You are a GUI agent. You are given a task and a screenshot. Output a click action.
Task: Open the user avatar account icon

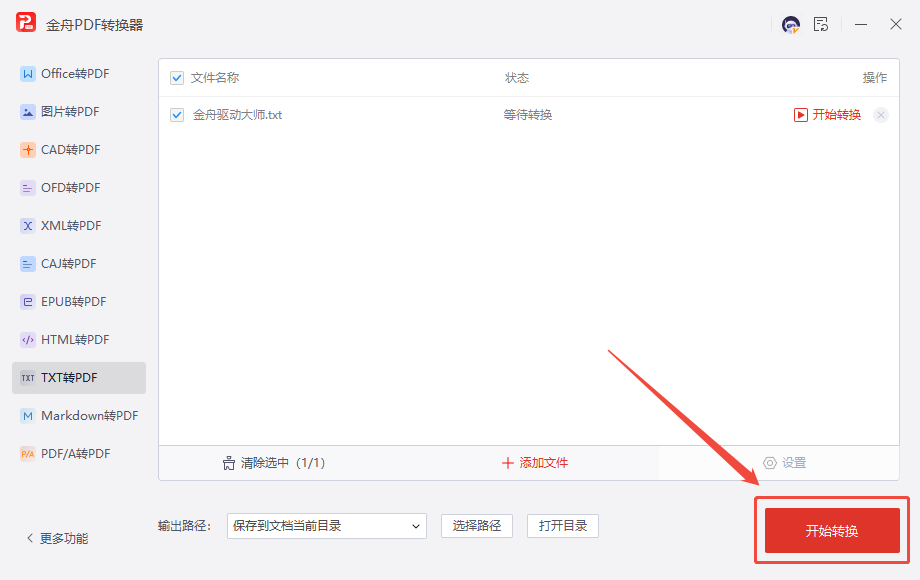click(x=791, y=25)
